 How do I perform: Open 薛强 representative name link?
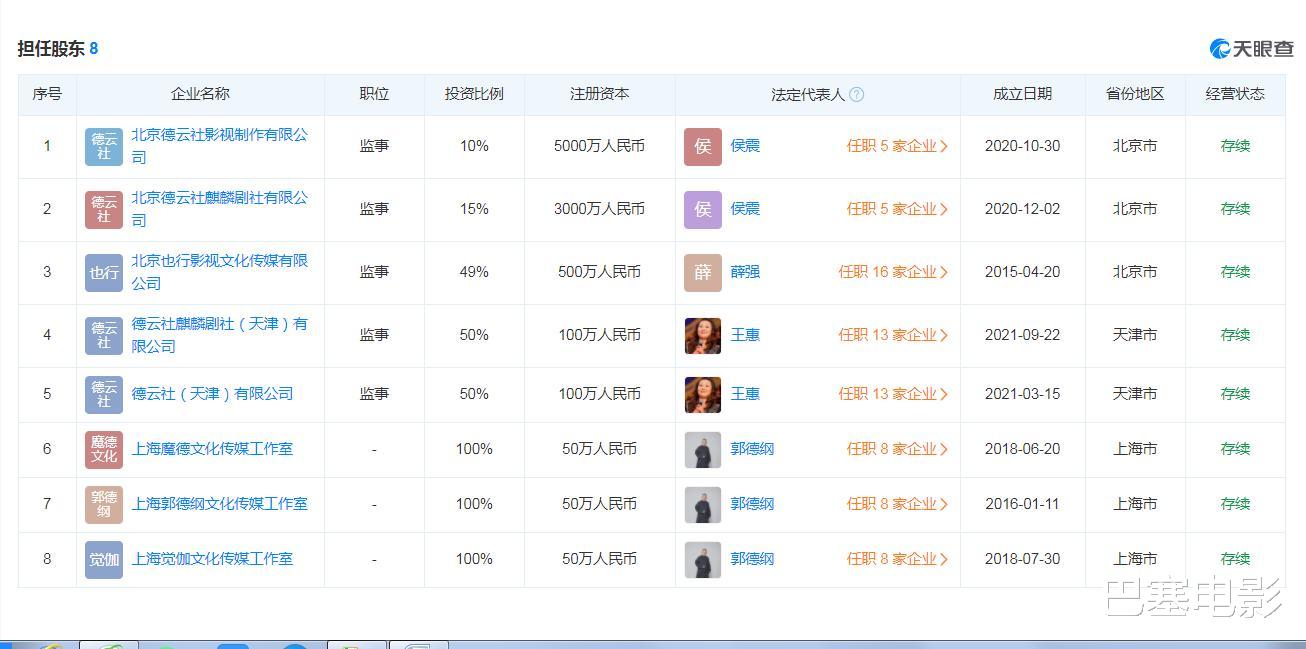pos(745,272)
